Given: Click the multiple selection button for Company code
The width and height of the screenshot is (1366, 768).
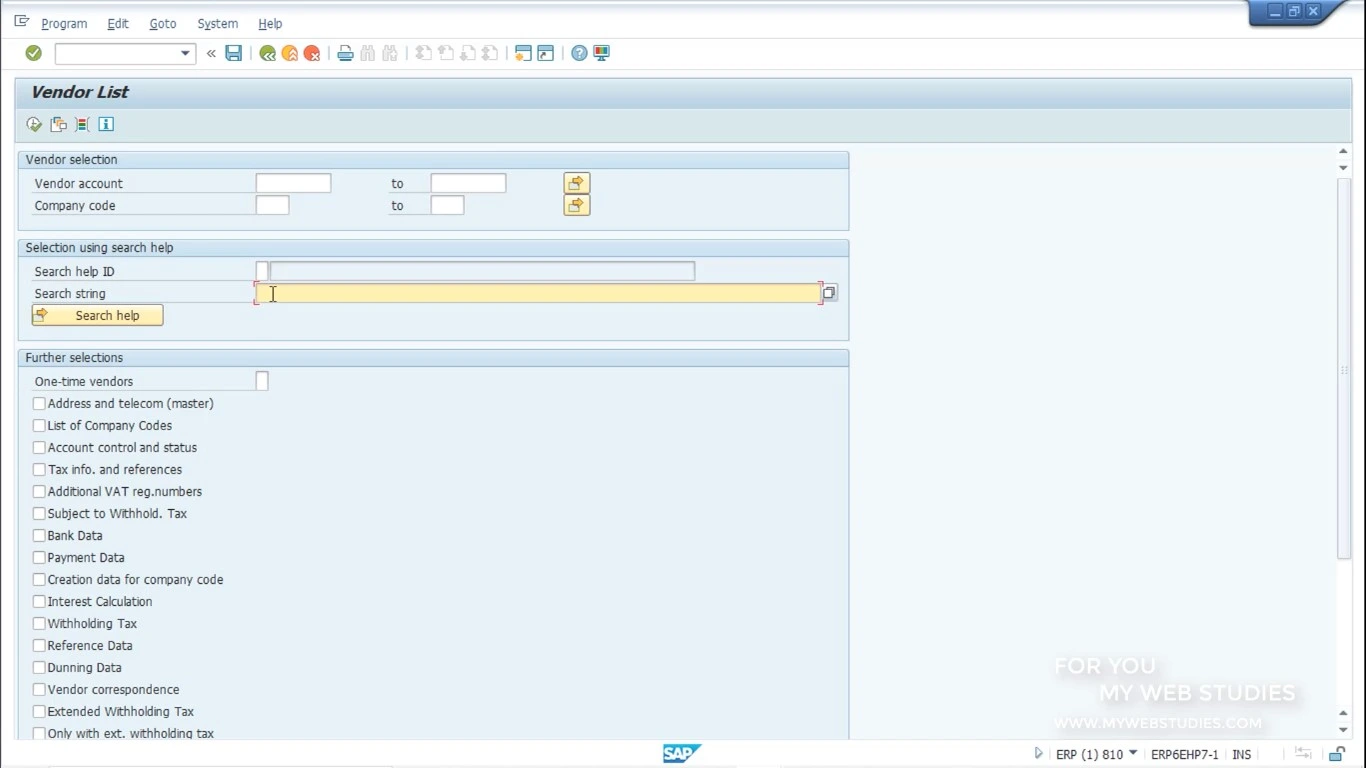Looking at the screenshot, I should click(x=577, y=205).
